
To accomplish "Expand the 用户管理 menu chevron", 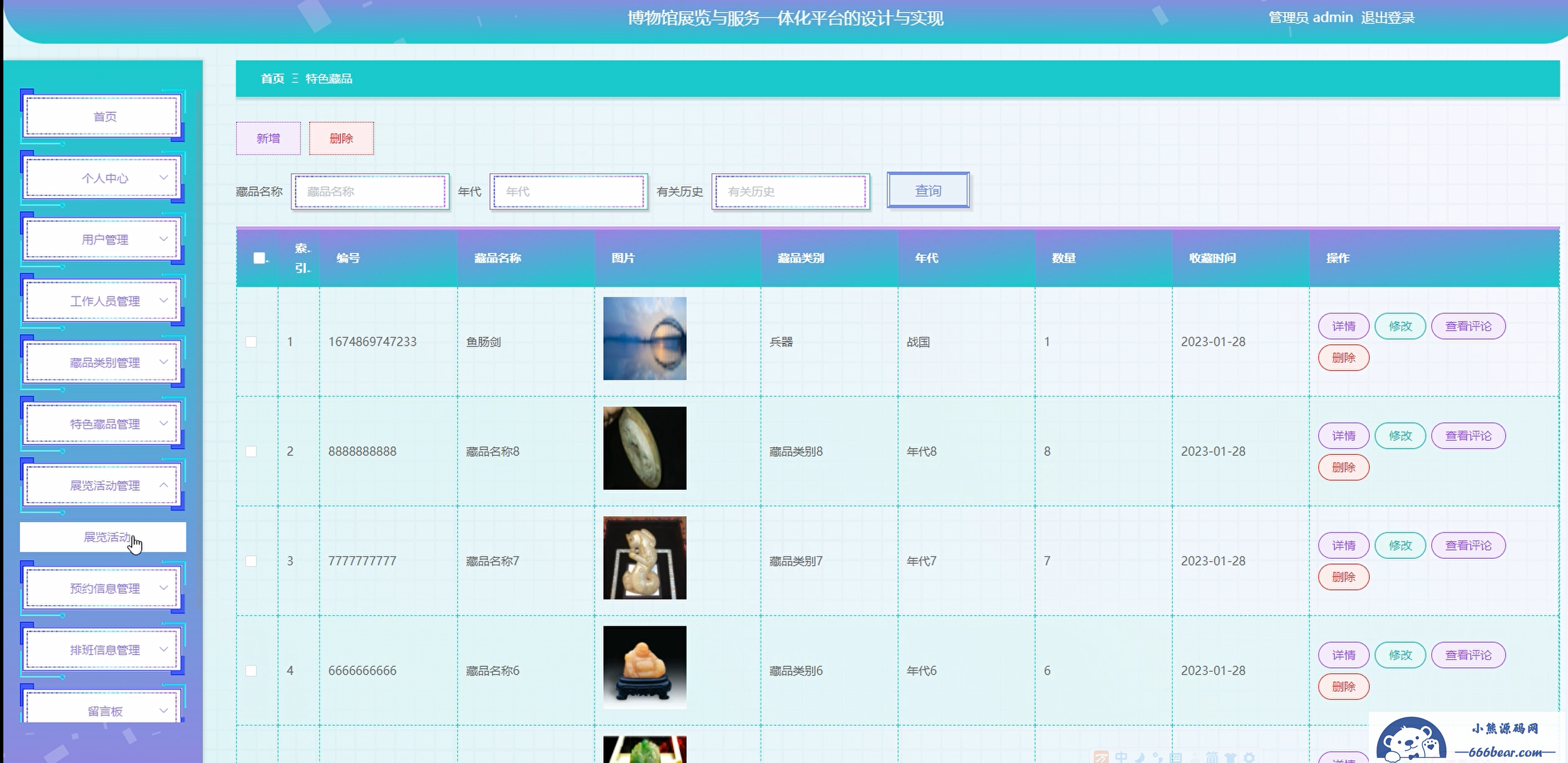I will [163, 239].
